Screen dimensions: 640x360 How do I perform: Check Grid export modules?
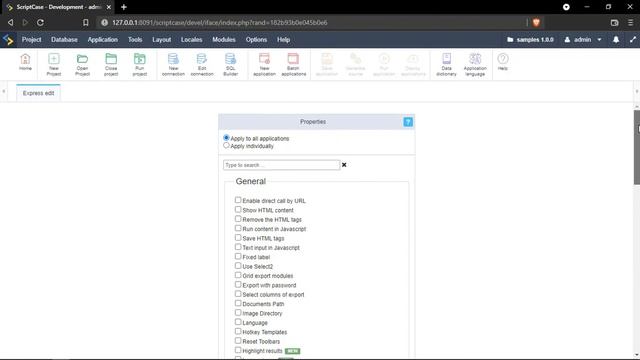(x=238, y=275)
